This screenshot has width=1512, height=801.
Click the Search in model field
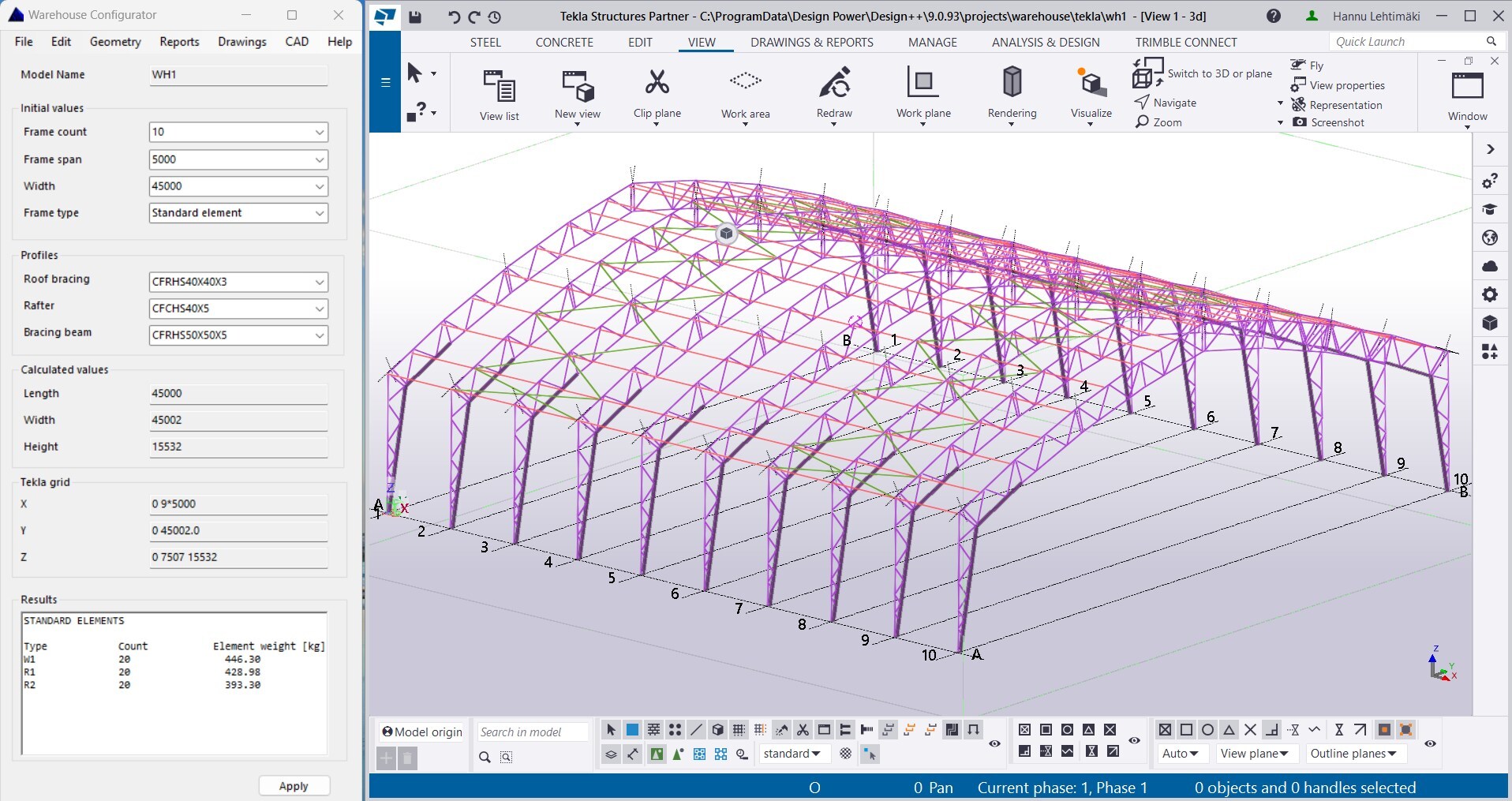coord(533,732)
